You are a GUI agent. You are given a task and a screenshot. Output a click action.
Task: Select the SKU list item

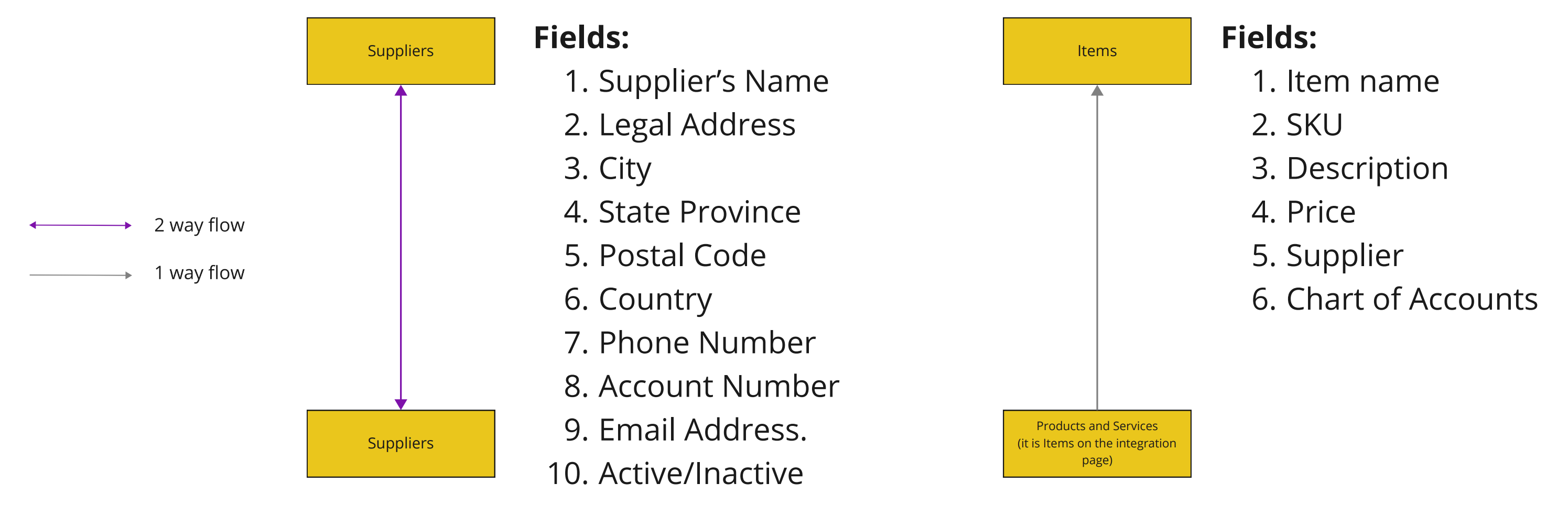click(1296, 125)
